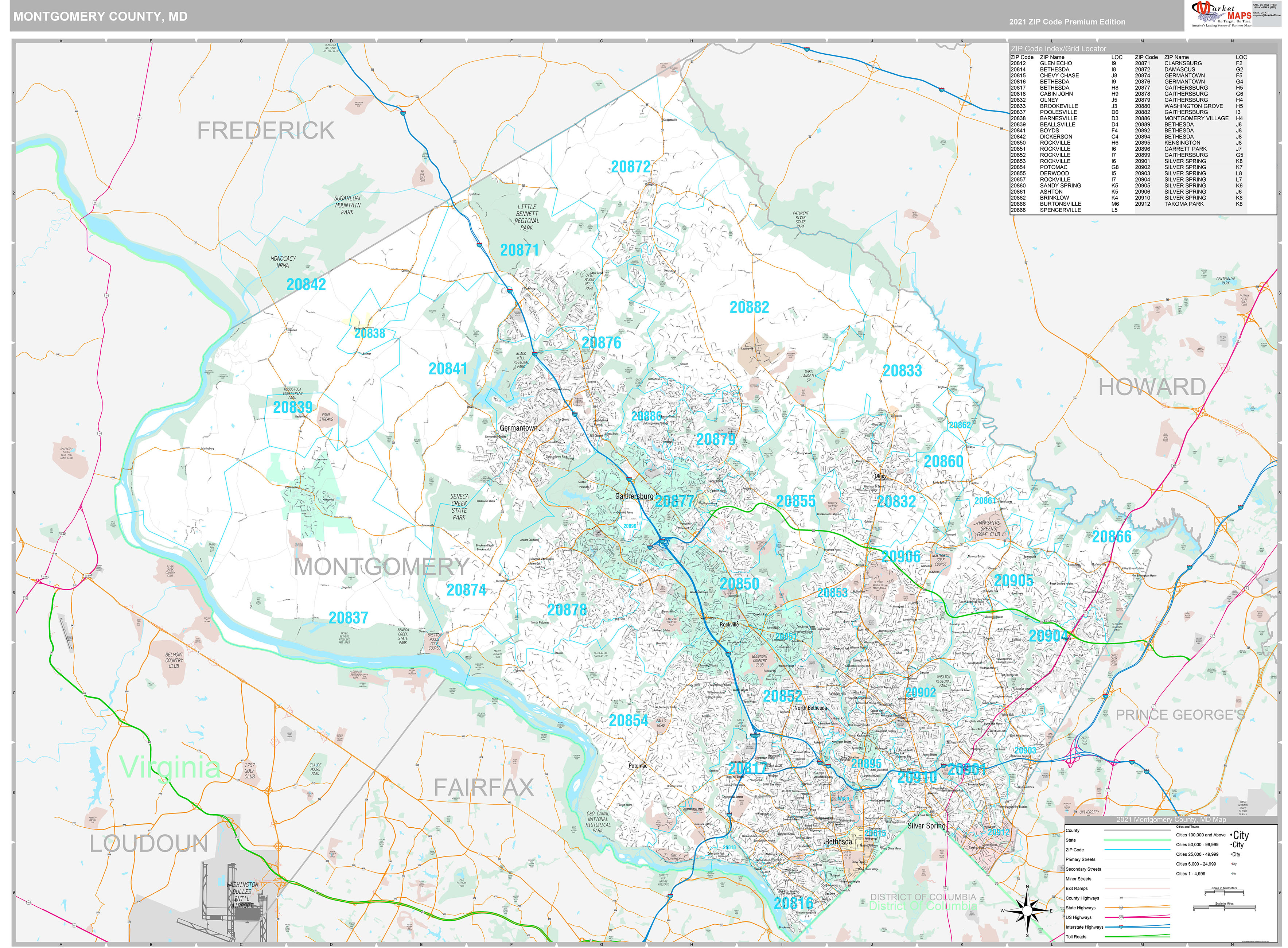Click the 20816 ZIP label on the map
1288x948 pixels.
pos(793,904)
